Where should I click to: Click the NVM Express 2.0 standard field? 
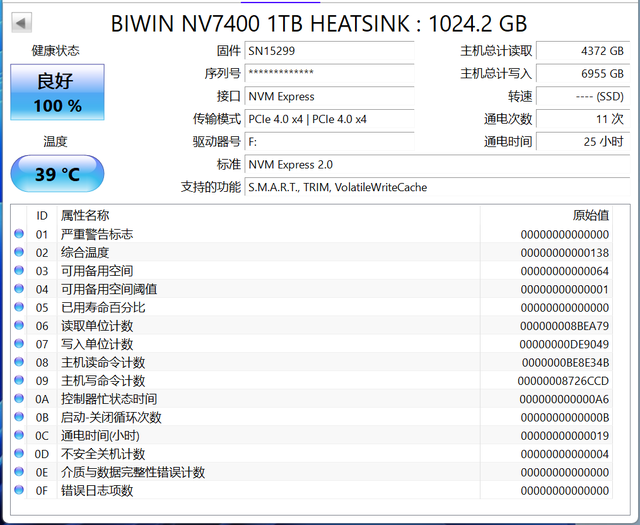(x=437, y=165)
